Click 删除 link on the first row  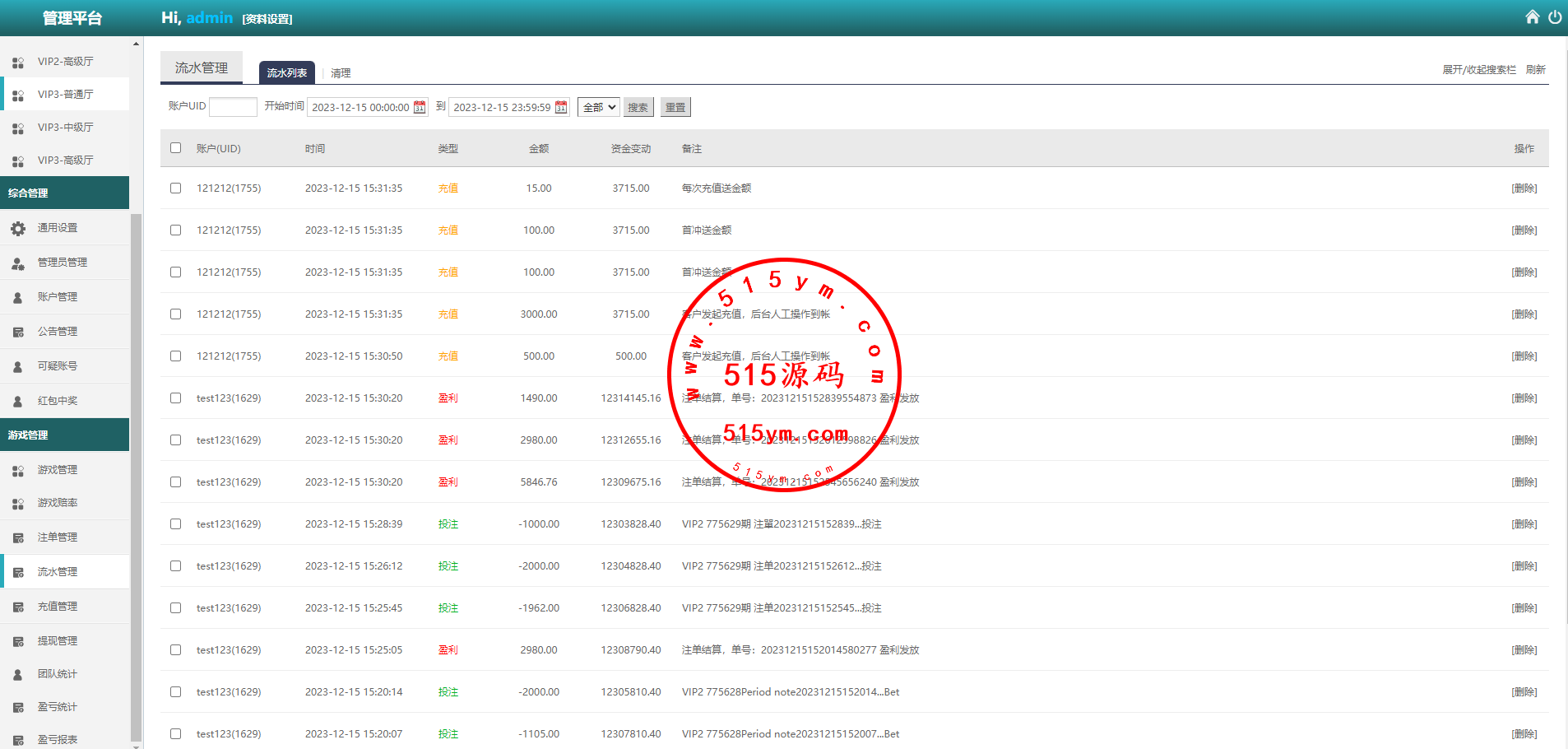pyautogui.click(x=1524, y=188)
